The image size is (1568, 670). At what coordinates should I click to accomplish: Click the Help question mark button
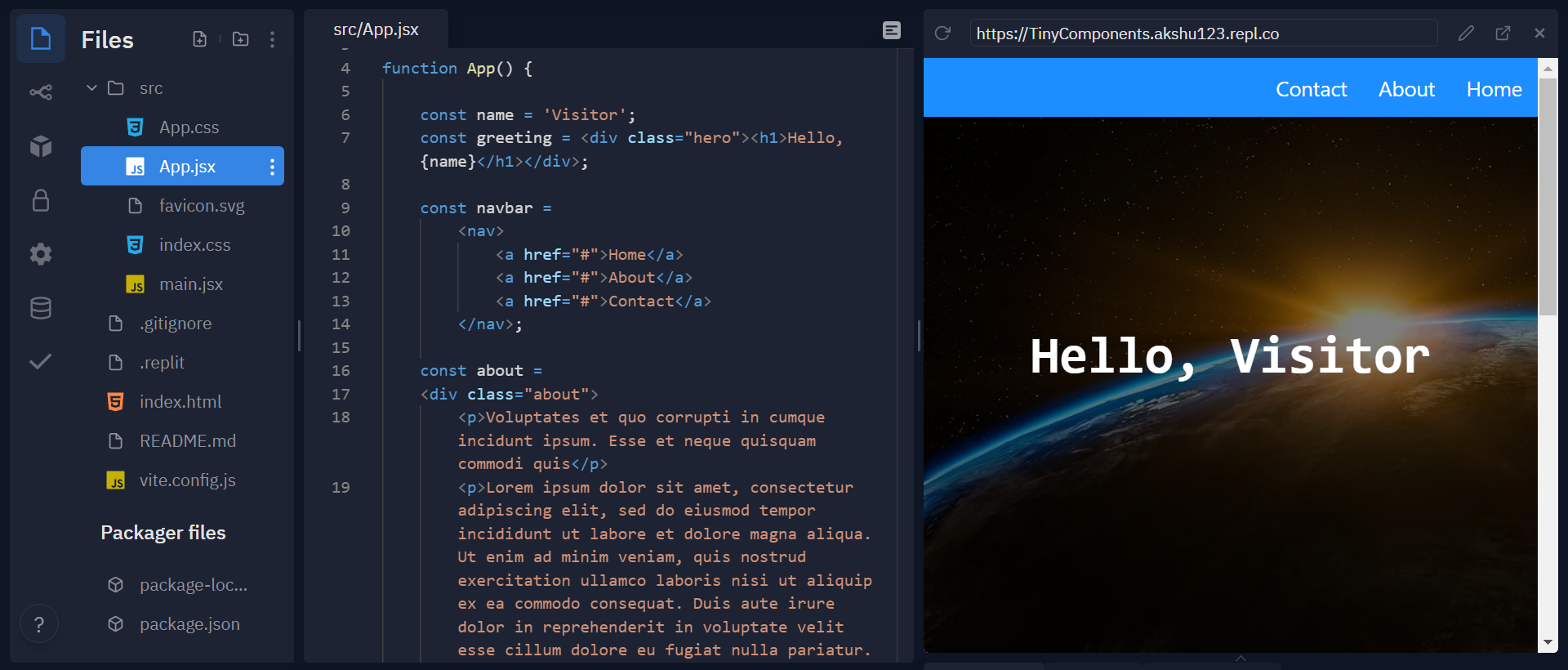coord(39,625)
